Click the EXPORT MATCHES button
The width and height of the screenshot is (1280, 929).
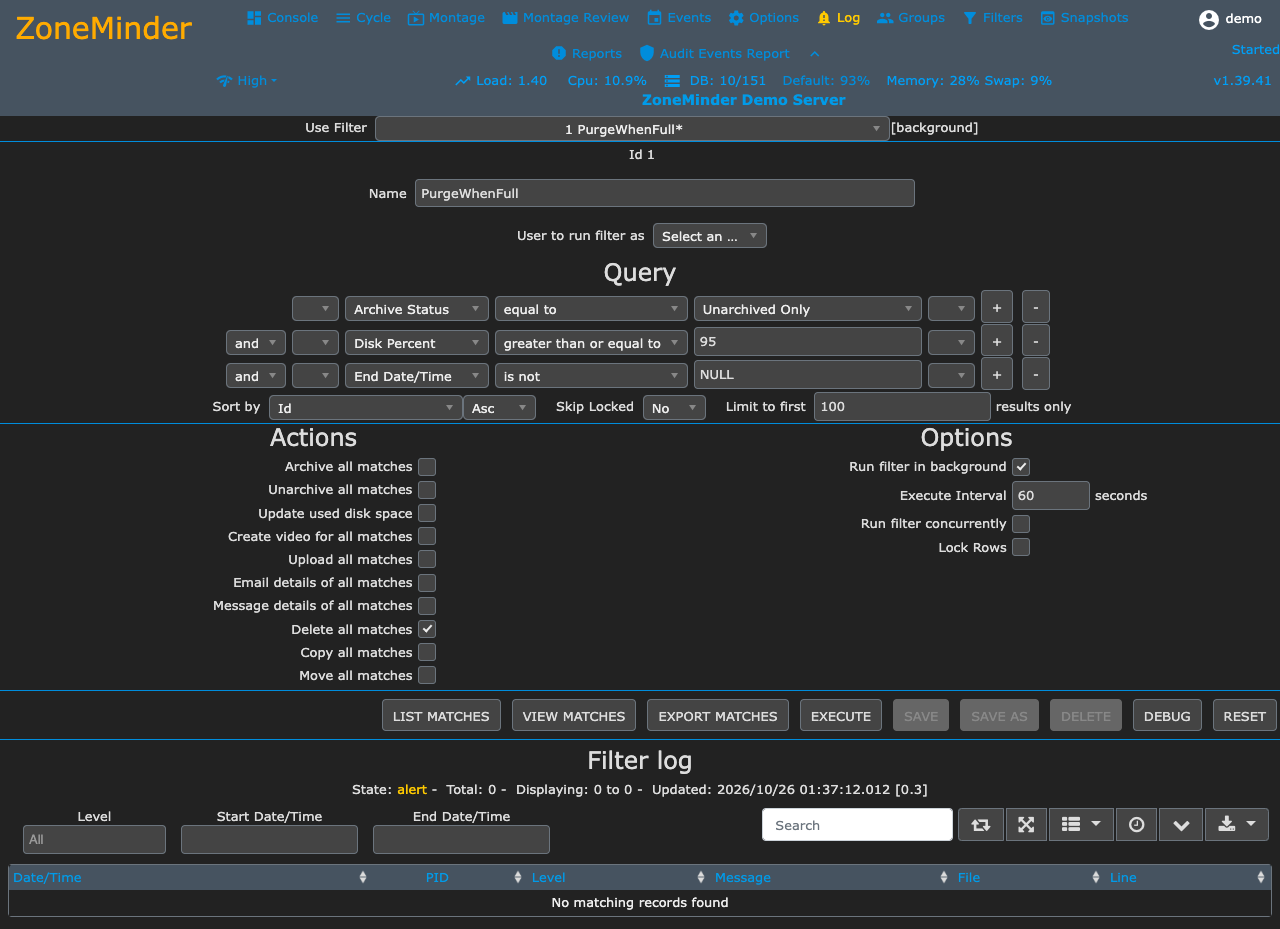718,716
